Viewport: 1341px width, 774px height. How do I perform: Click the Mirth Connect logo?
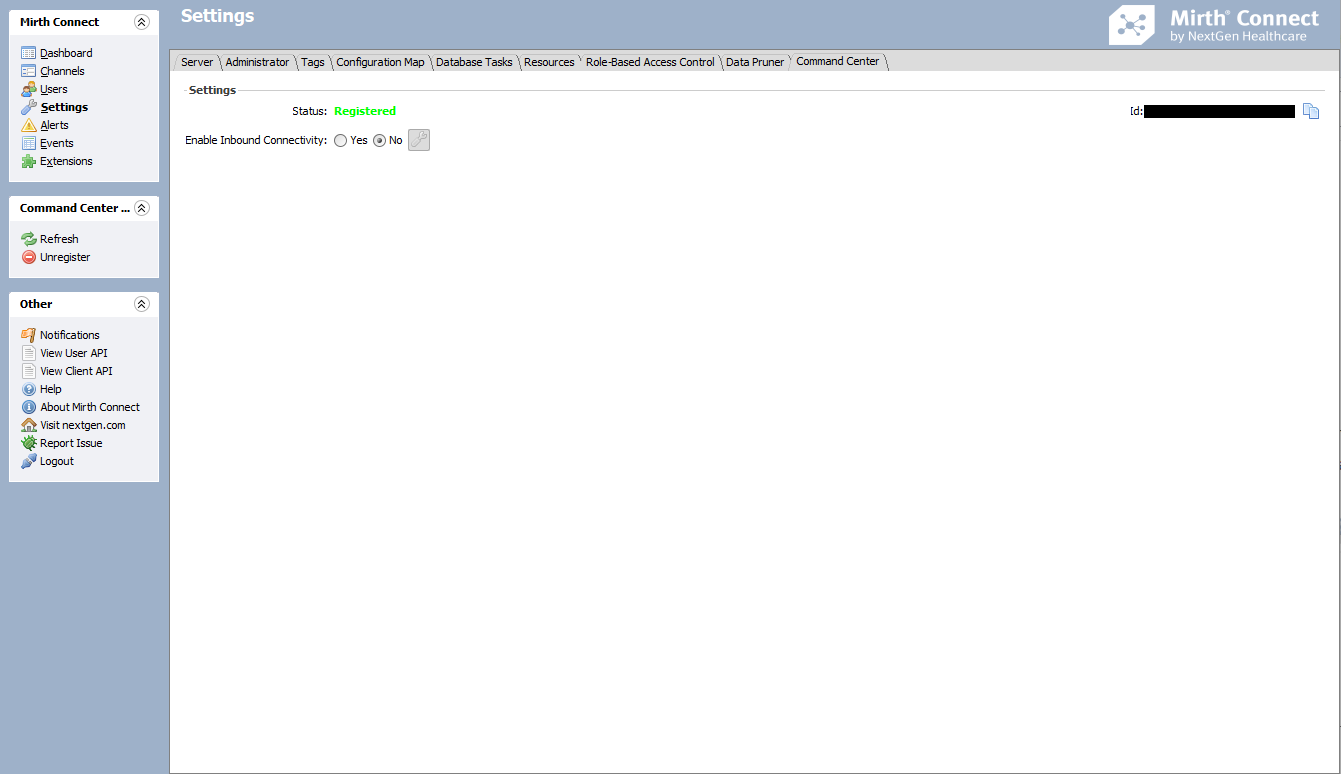tap(1215, 26)
